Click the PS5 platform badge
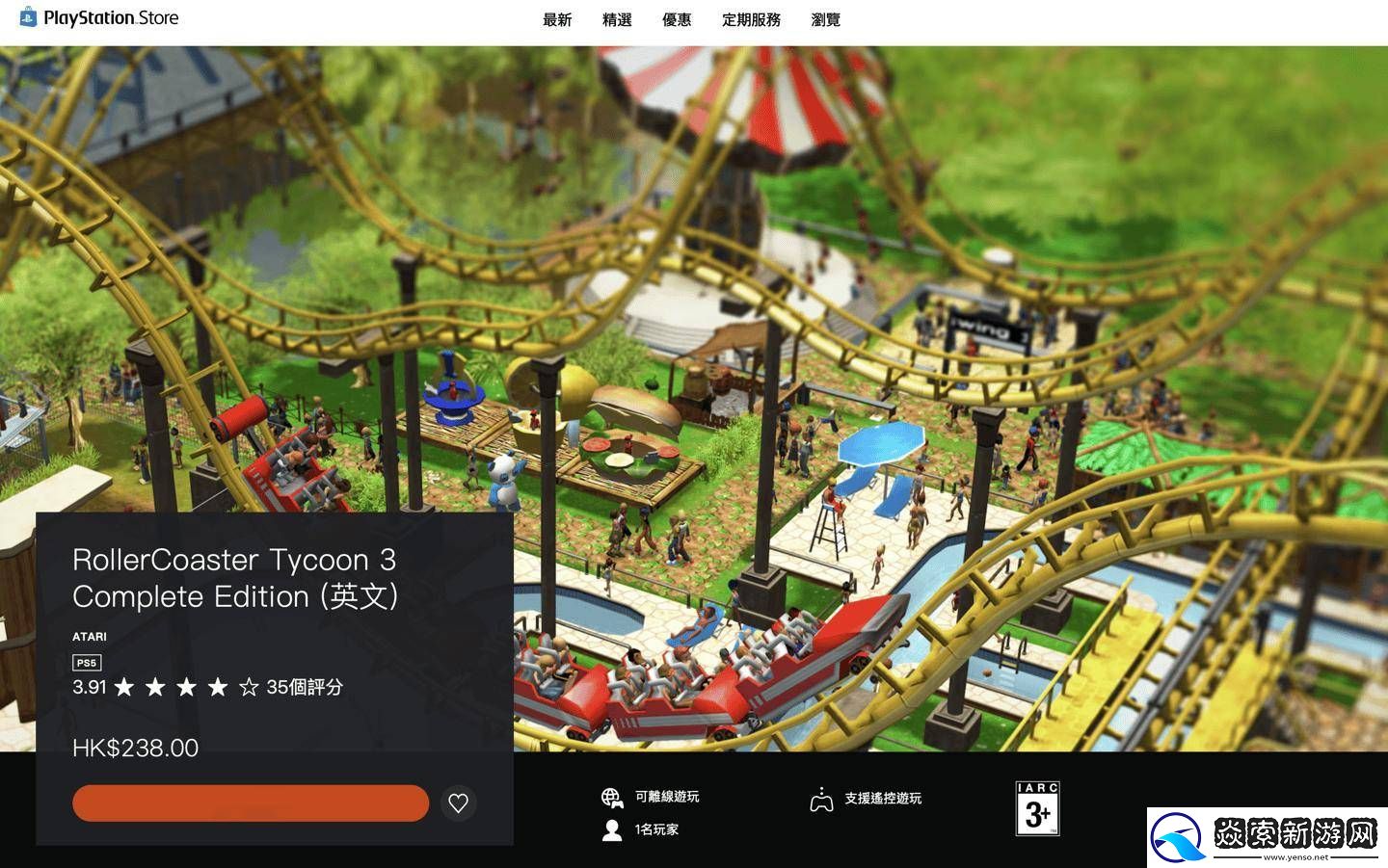This screenshot has height=868, width=1388. [85, 662]
